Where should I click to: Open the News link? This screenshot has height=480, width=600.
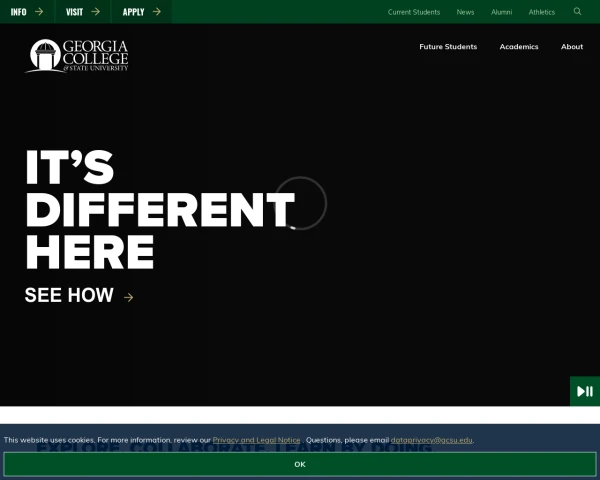[465, 12]
